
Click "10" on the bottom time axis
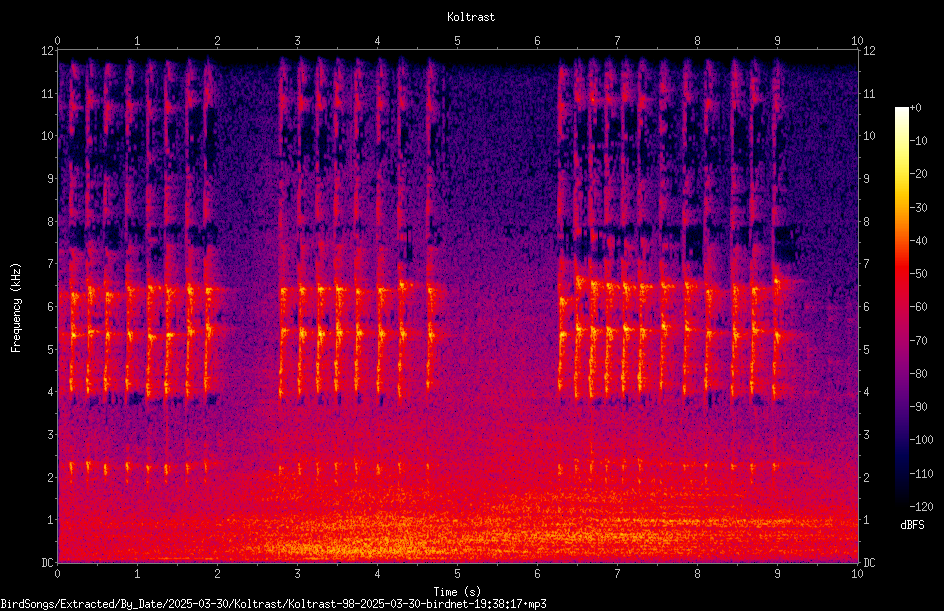click(x=857, y=574)
